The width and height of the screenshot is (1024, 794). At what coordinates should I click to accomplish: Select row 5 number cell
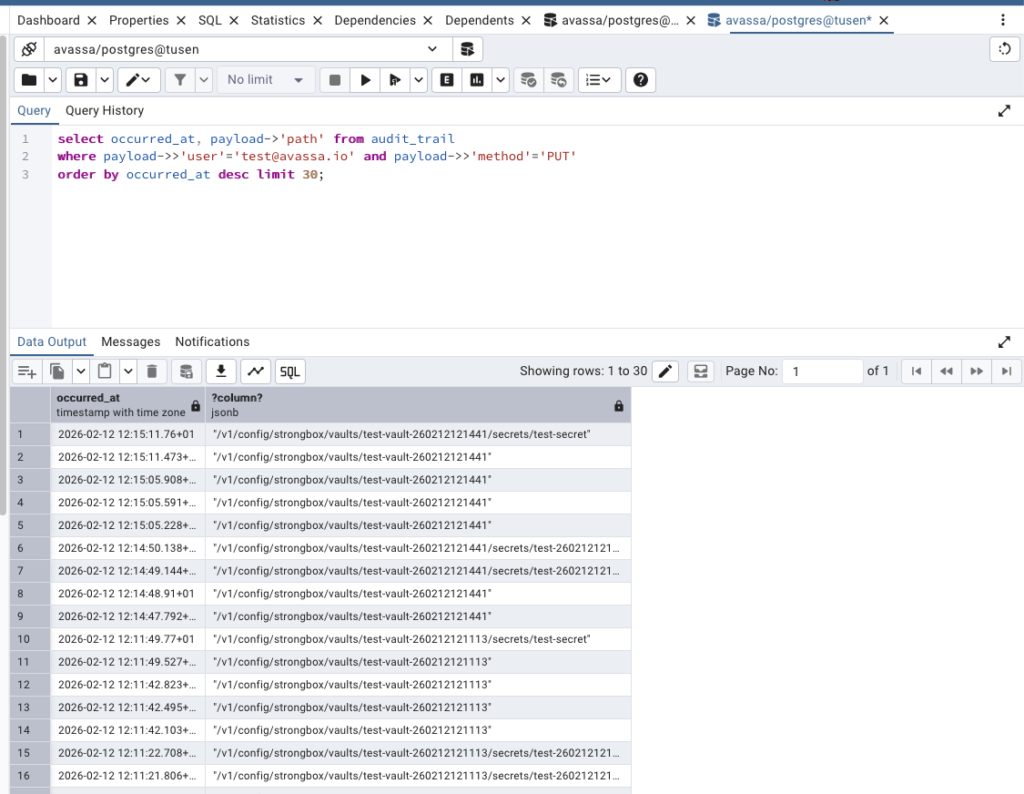point(30,525)
